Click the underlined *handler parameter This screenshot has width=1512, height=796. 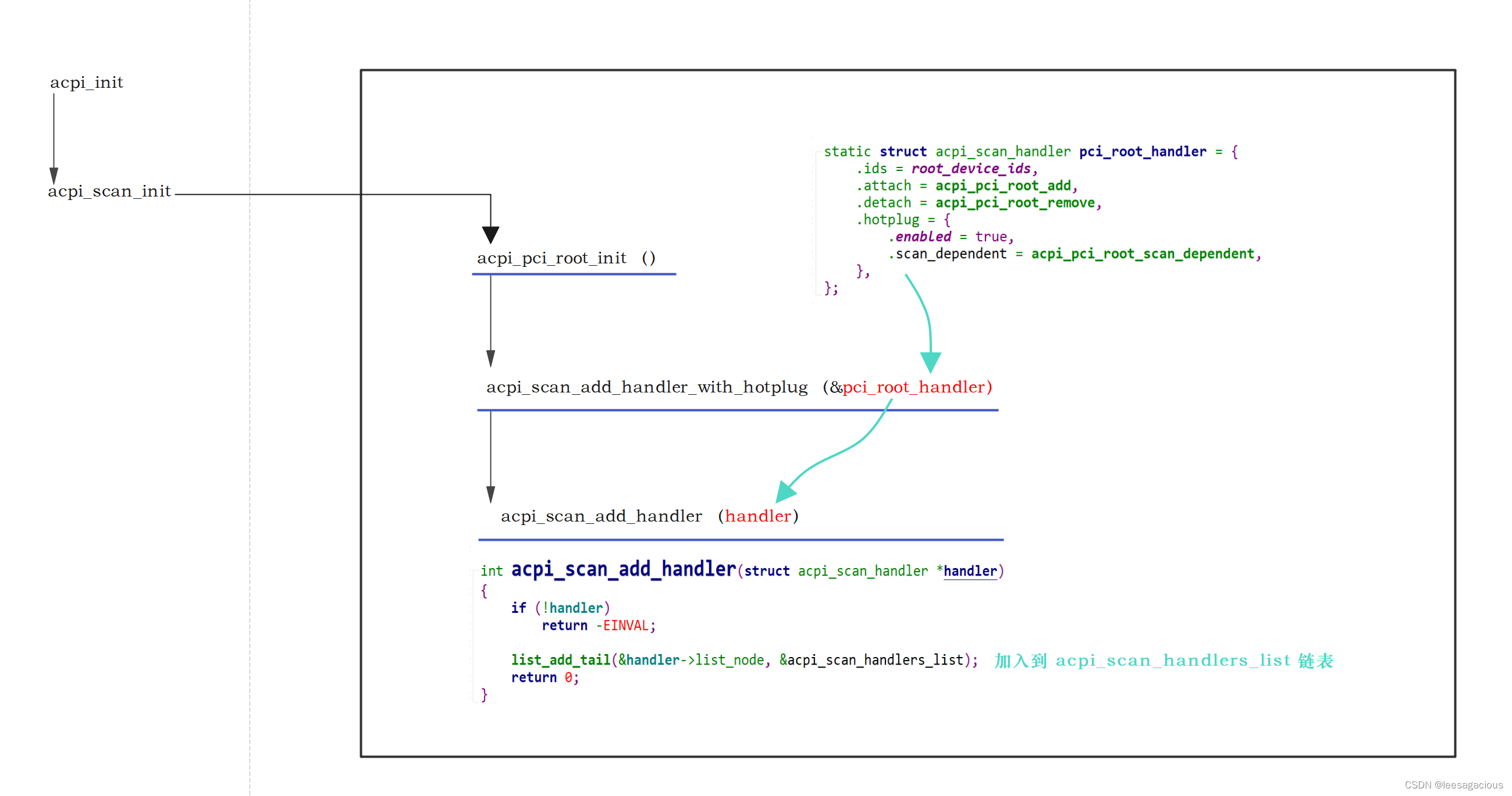click(970, 572)
